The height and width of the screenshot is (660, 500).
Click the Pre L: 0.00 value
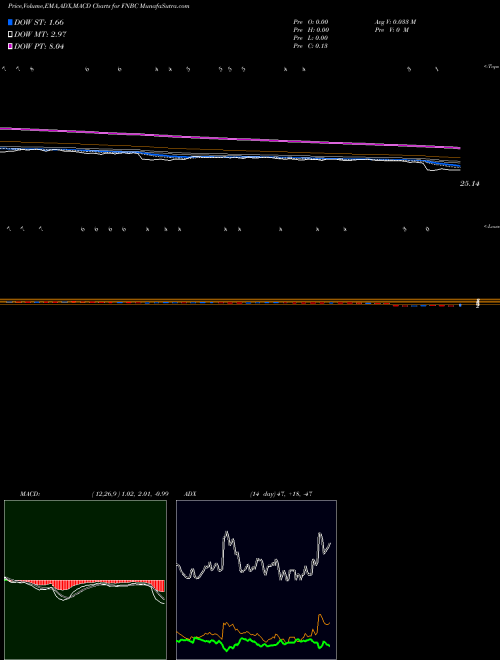311,38
